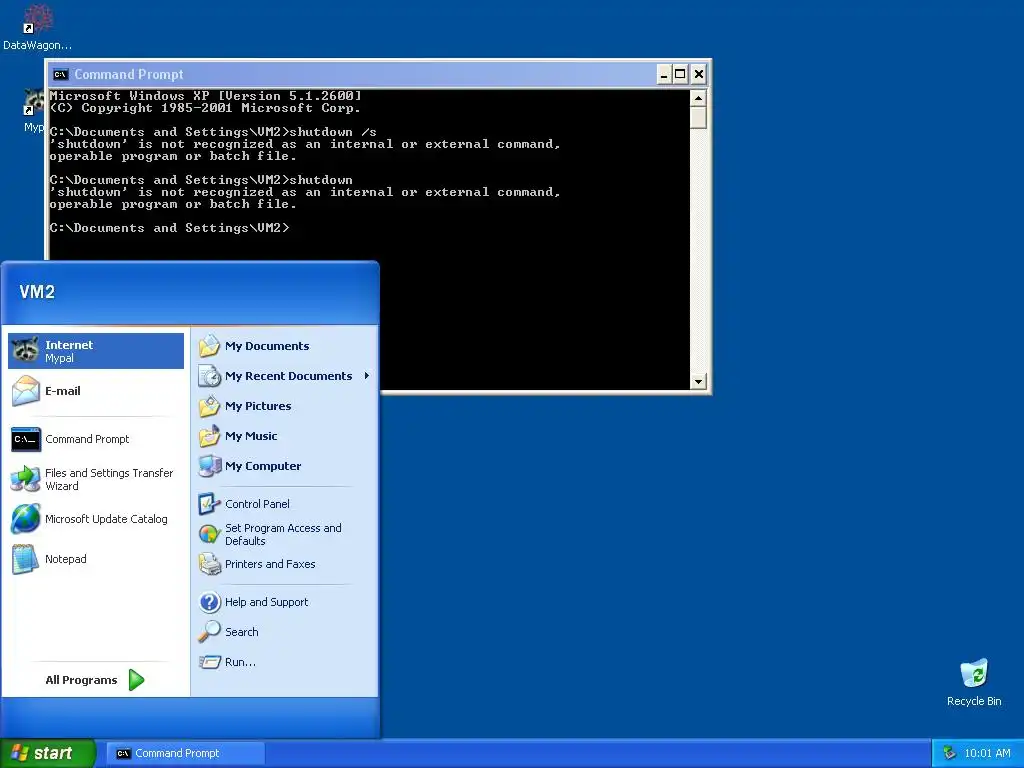
Task: Click the Search magnifier icon
Action: click(x=210, y=632)
